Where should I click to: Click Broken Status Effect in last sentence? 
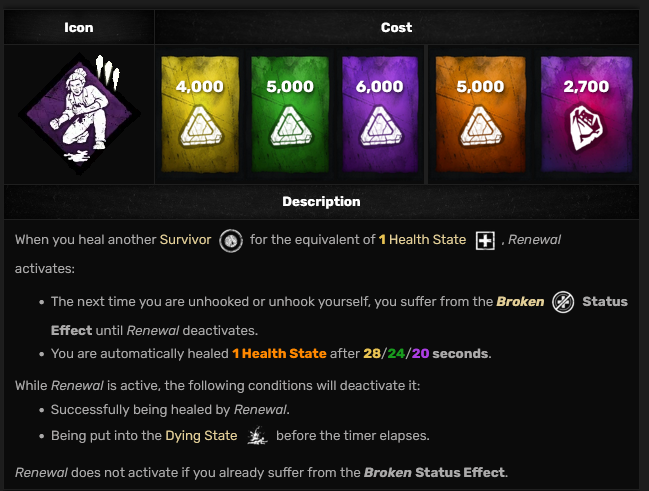pyautogui.click(x=435, y=472)
